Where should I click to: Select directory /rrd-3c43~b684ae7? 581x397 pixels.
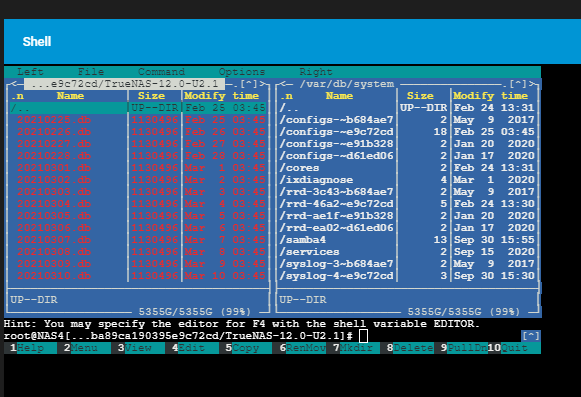tap(407, 192)
